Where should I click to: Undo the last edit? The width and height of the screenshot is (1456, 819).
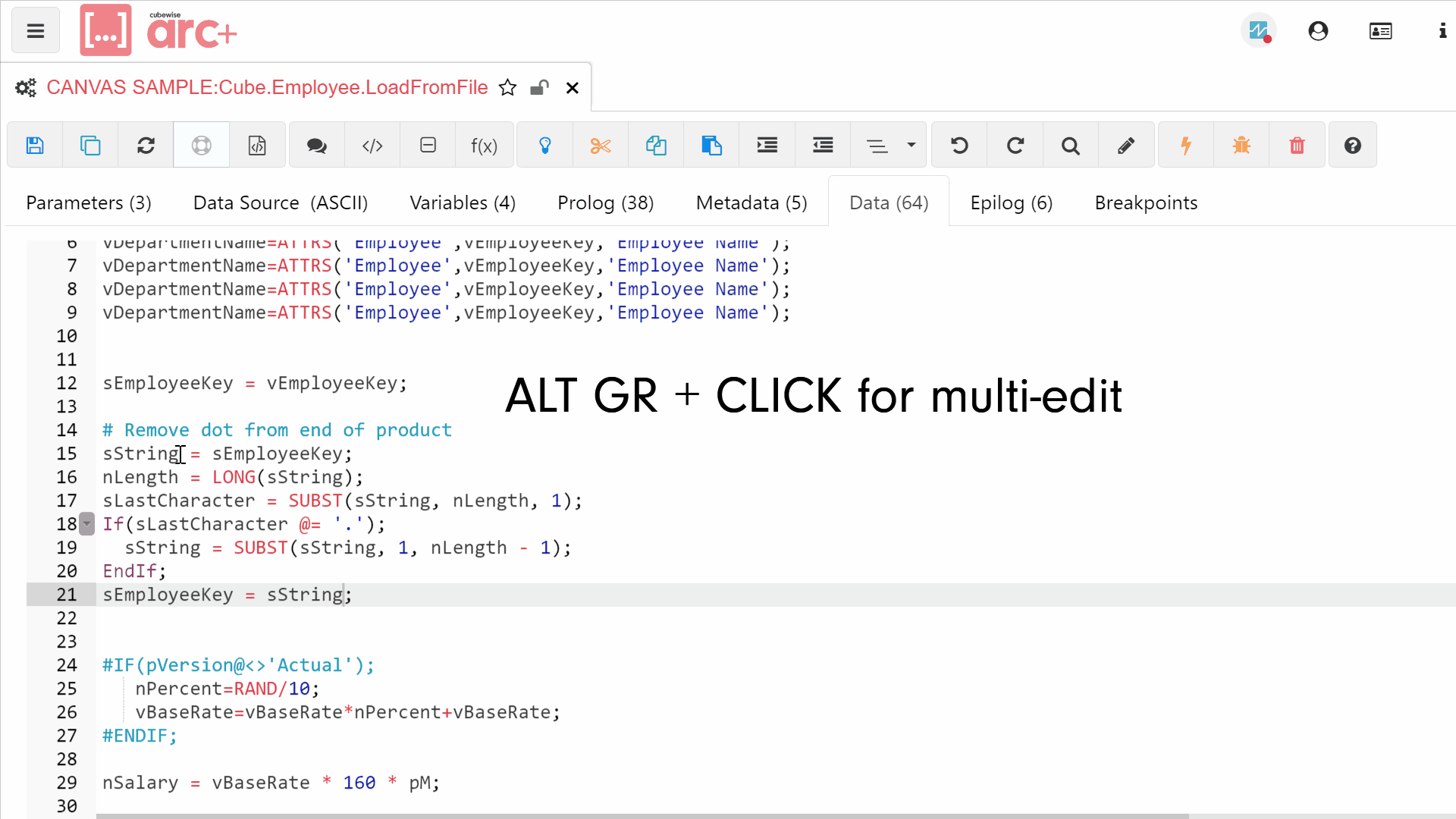958,145
